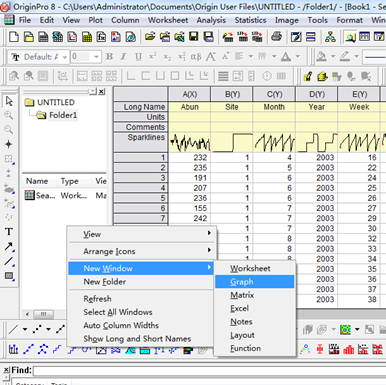
Task: Toggle Bold text formatting
Action: (x=109, y=57)
